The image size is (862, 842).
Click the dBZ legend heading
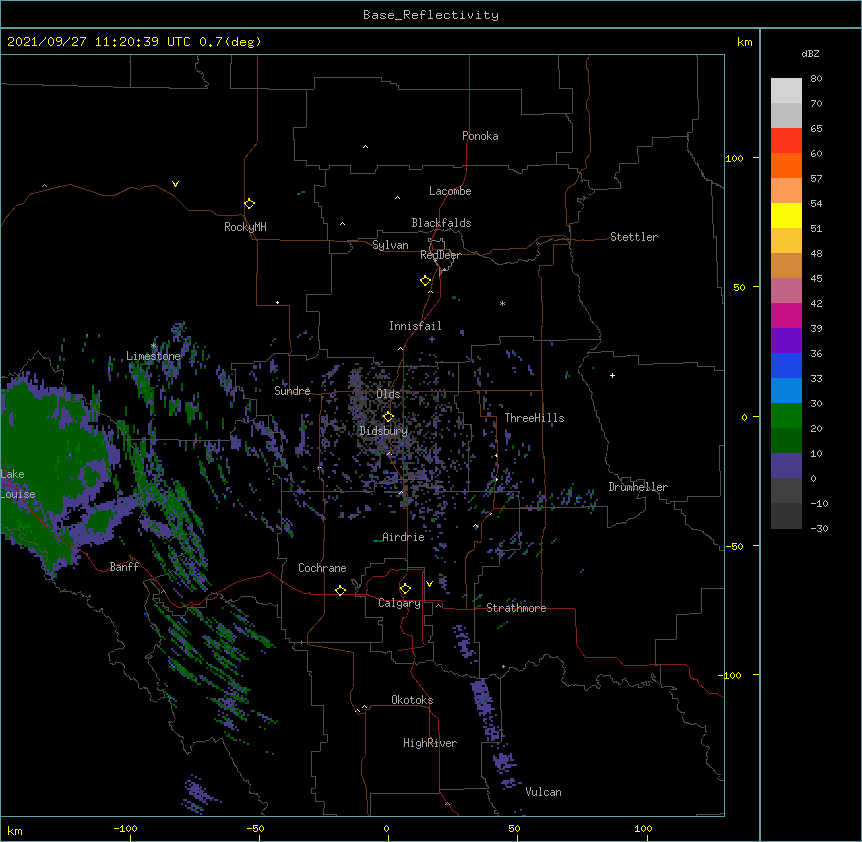[810, 53]
